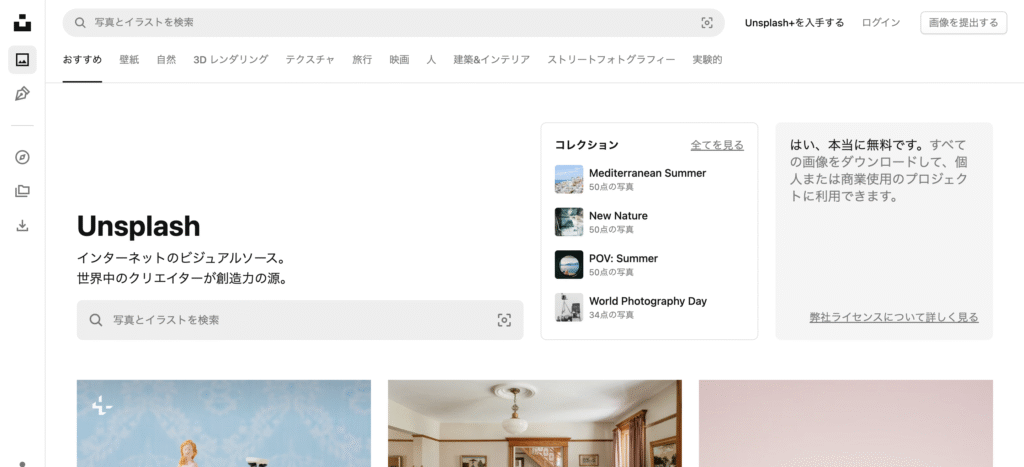The height and width of the screenshot is (467, 1024).
Task: Click the World Photography Day thumbnail
Action: (x=569, y=307)
